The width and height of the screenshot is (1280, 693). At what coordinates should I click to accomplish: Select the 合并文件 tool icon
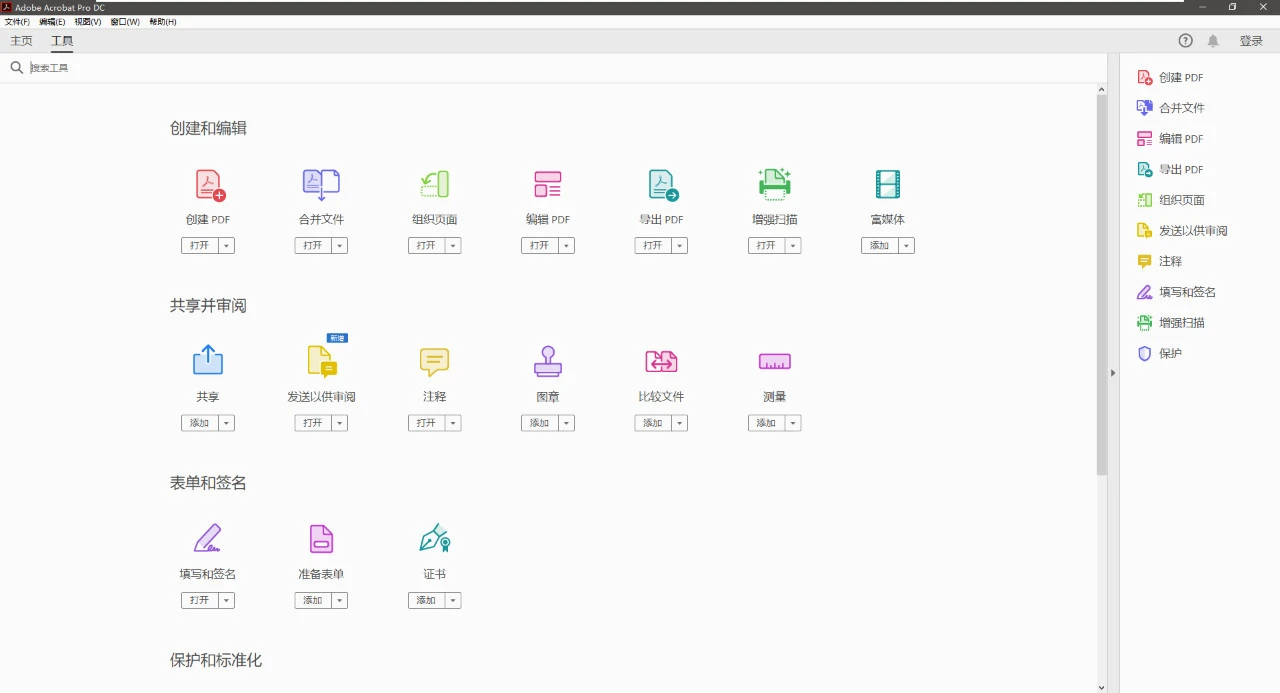tap(321, 185)
